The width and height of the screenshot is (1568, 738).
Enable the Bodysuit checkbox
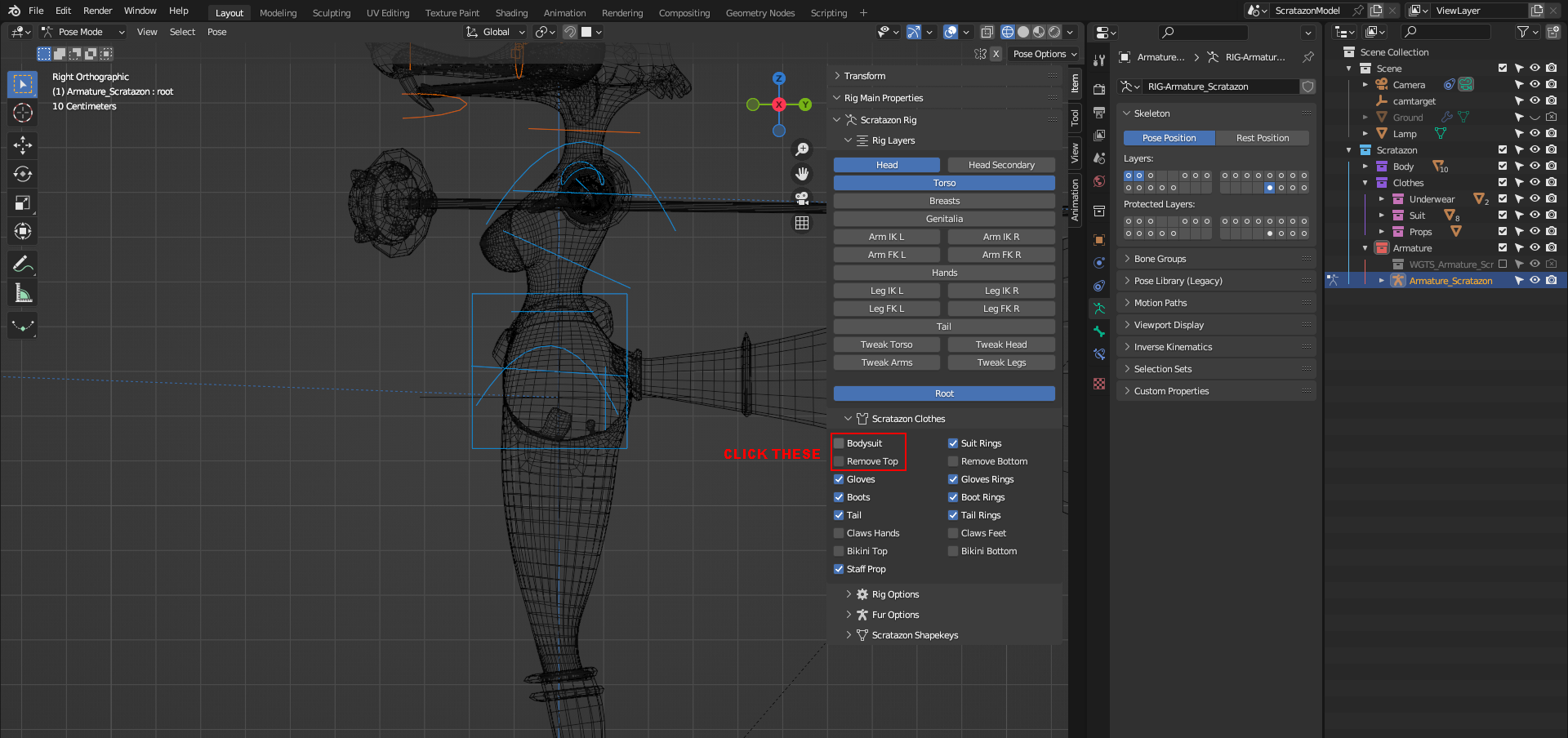pyautogui.click(x=839, y=443)
